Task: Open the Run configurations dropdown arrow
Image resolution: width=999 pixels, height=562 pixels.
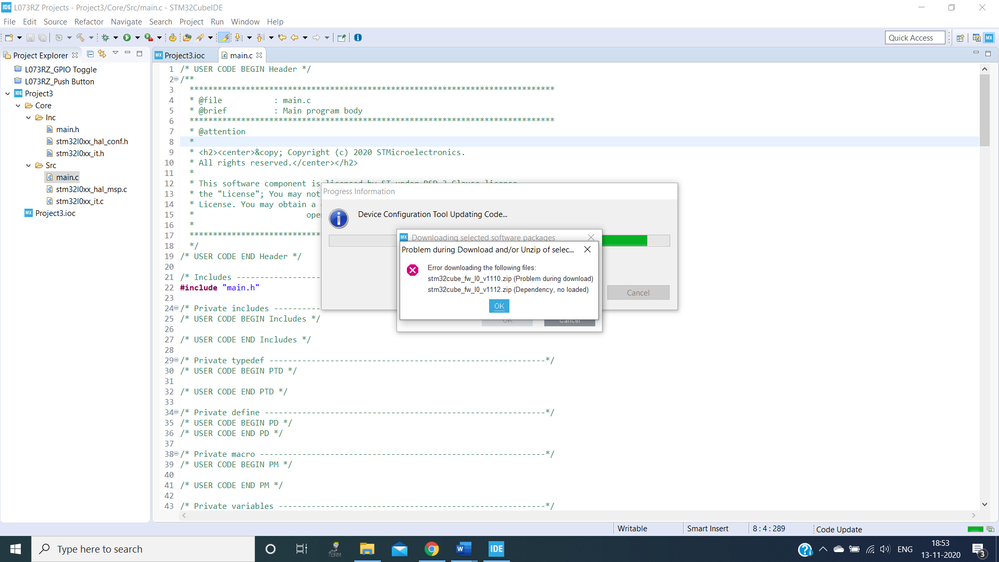Action: tap(137, 38)
